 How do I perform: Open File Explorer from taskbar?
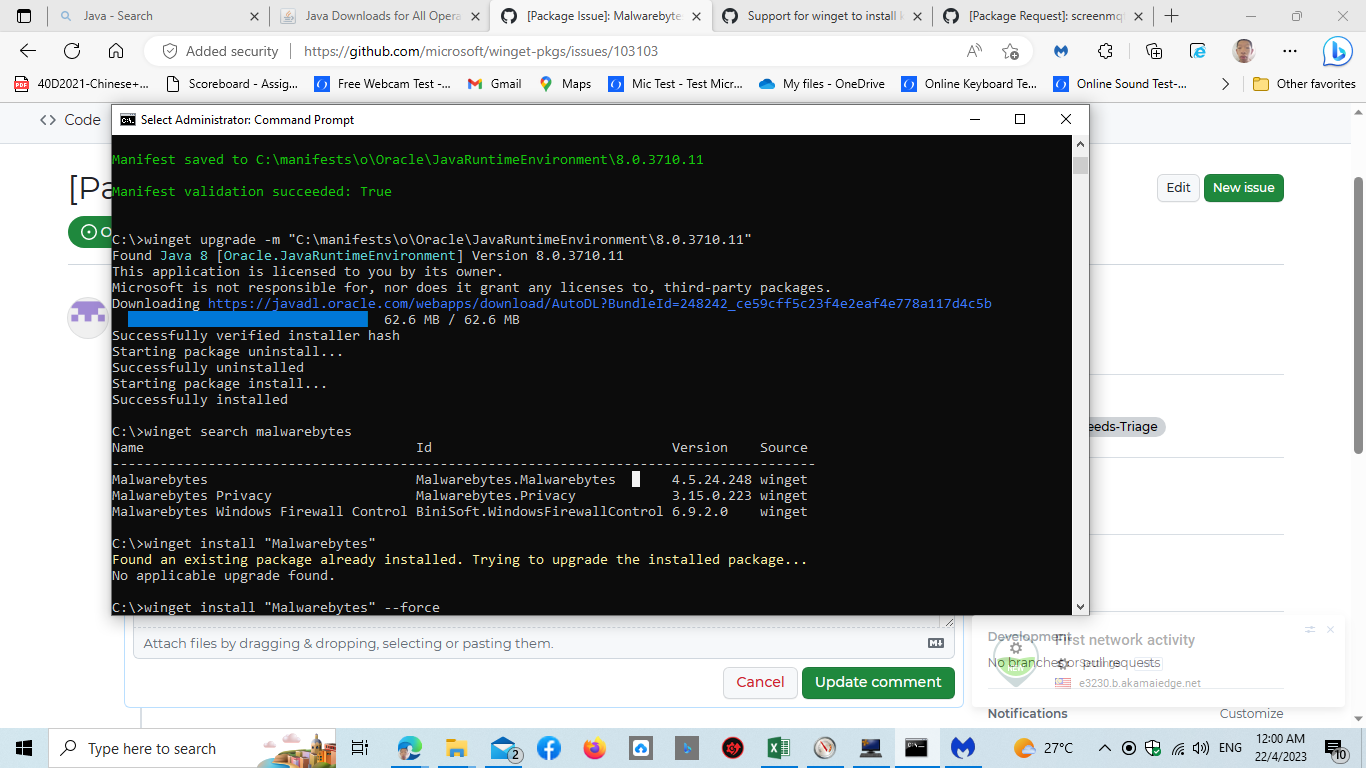click(x=456, y=748)
